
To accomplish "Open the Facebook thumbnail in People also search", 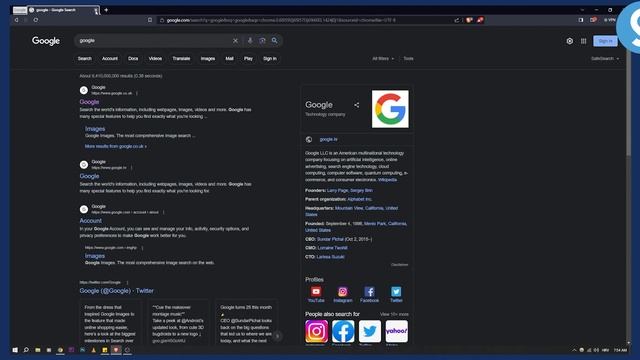I will point(343,331).
